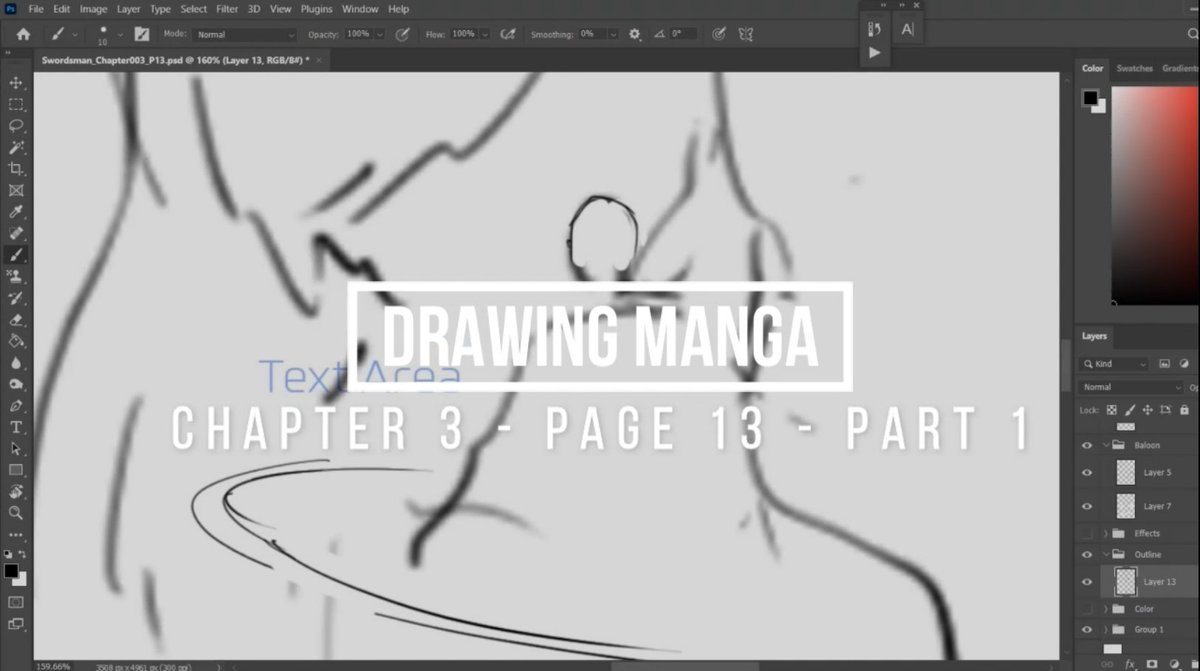Collapse the Outline group
Viewport: 1200px width, 671px height.
(x=1106, y=554)
